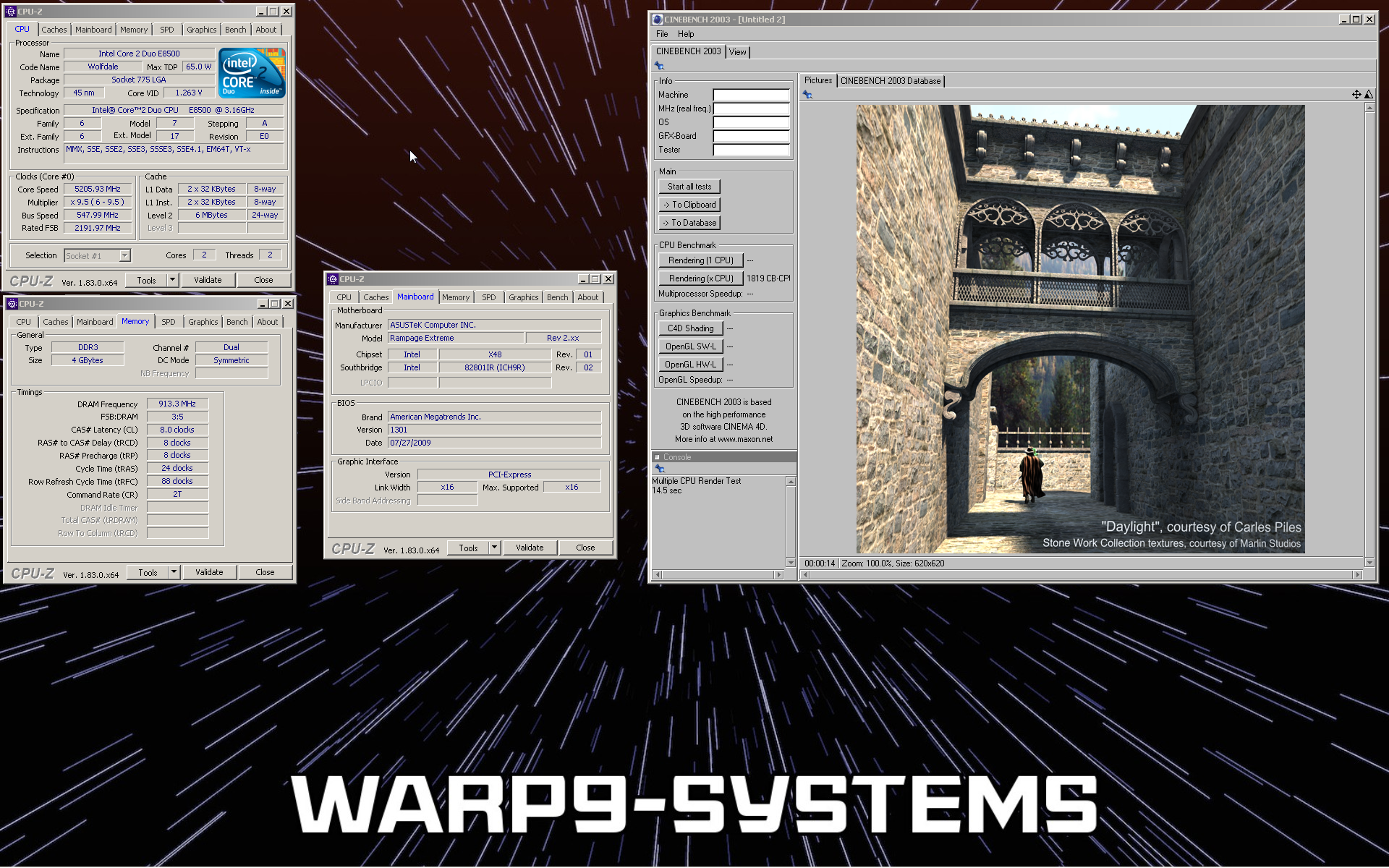
Task: Switch to CINEBENCH 2003 Database tab
Action: tap(891, 81)
